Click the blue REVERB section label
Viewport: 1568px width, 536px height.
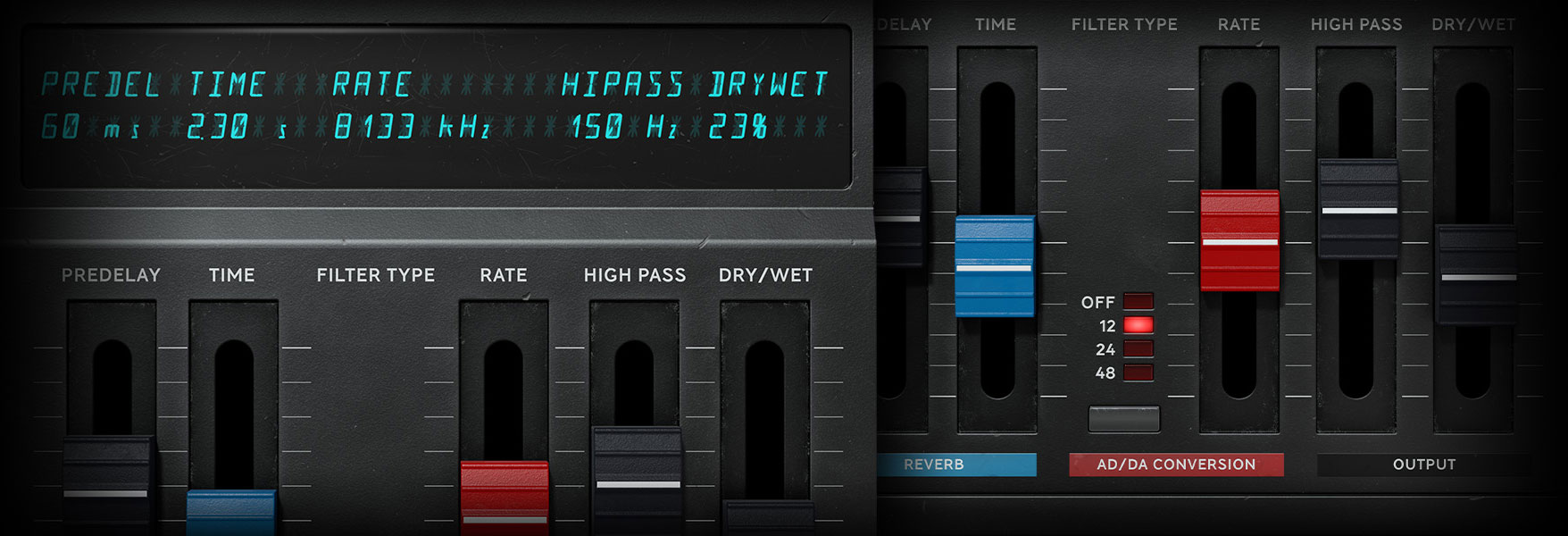point(956,465)
